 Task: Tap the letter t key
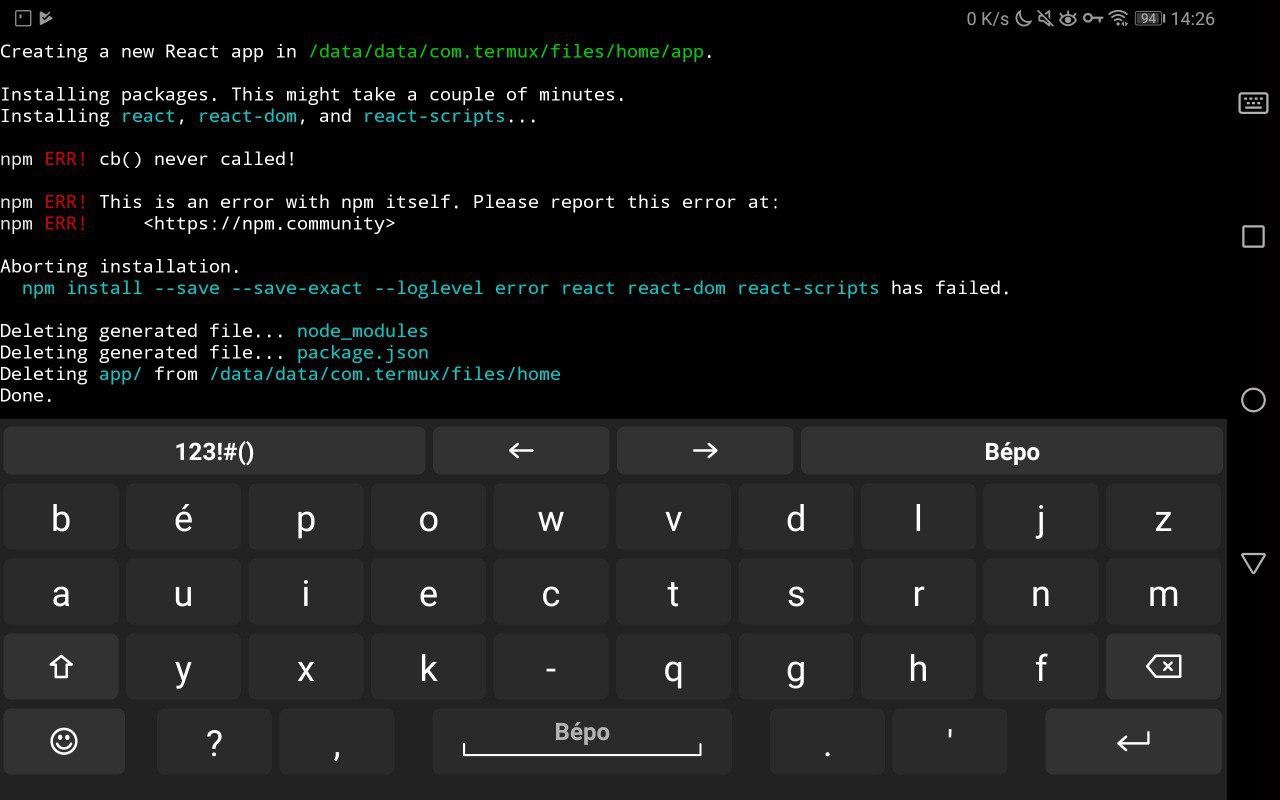(x=673, y=593)
